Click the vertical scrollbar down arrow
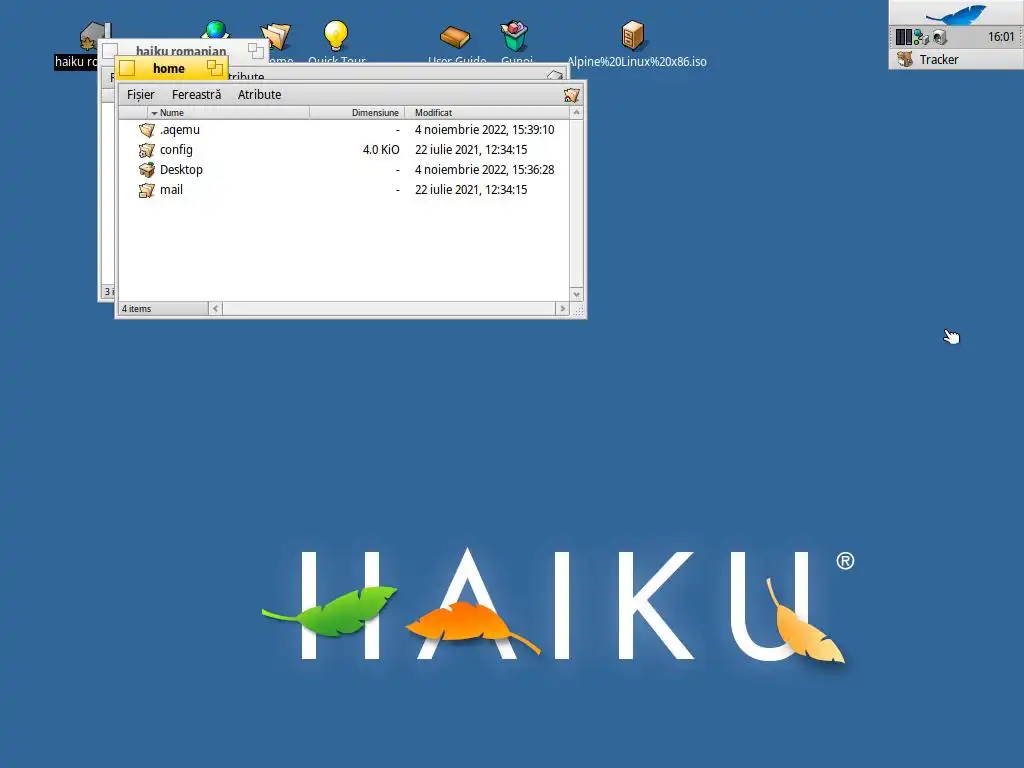1024x768 pixels. (x=576, y=295)
